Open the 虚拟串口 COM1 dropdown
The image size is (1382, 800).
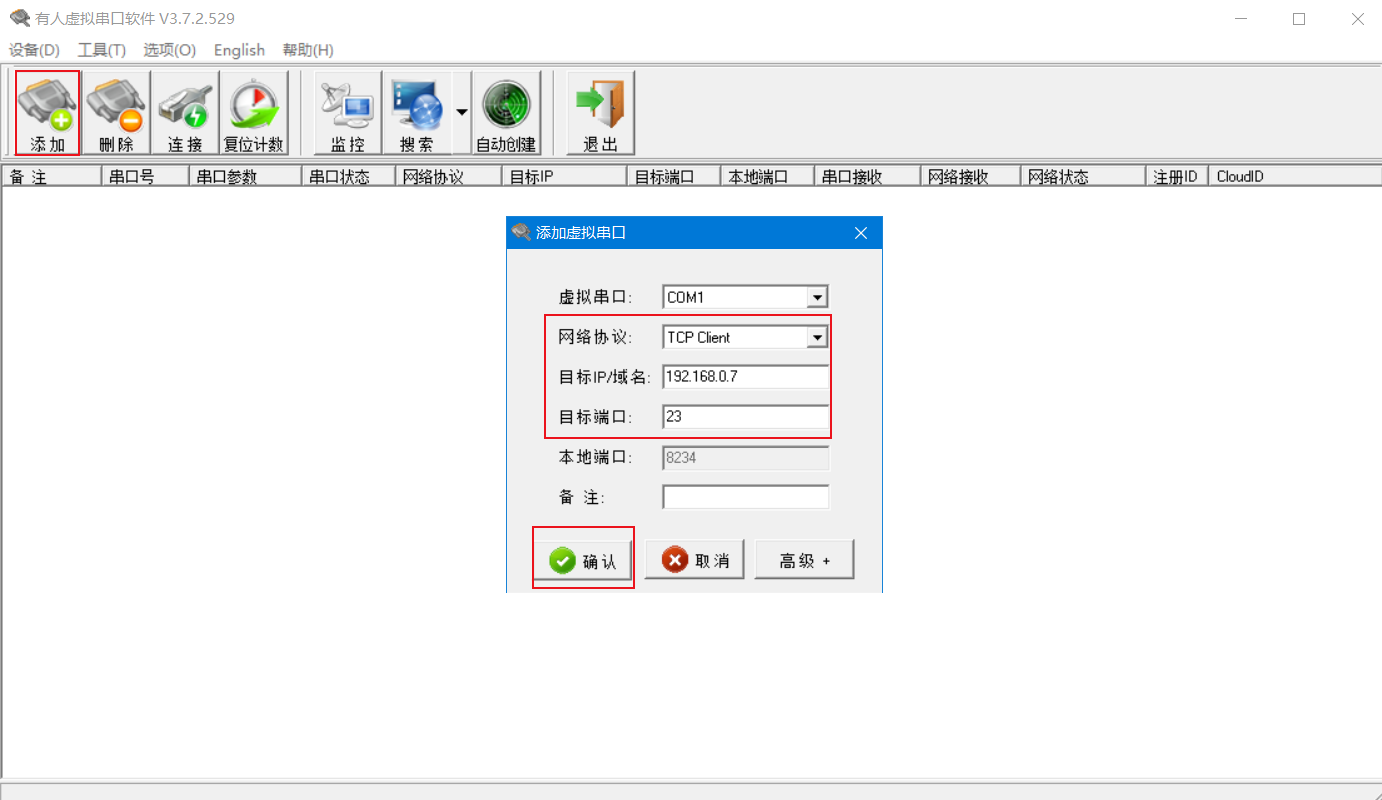click(817, 297)
